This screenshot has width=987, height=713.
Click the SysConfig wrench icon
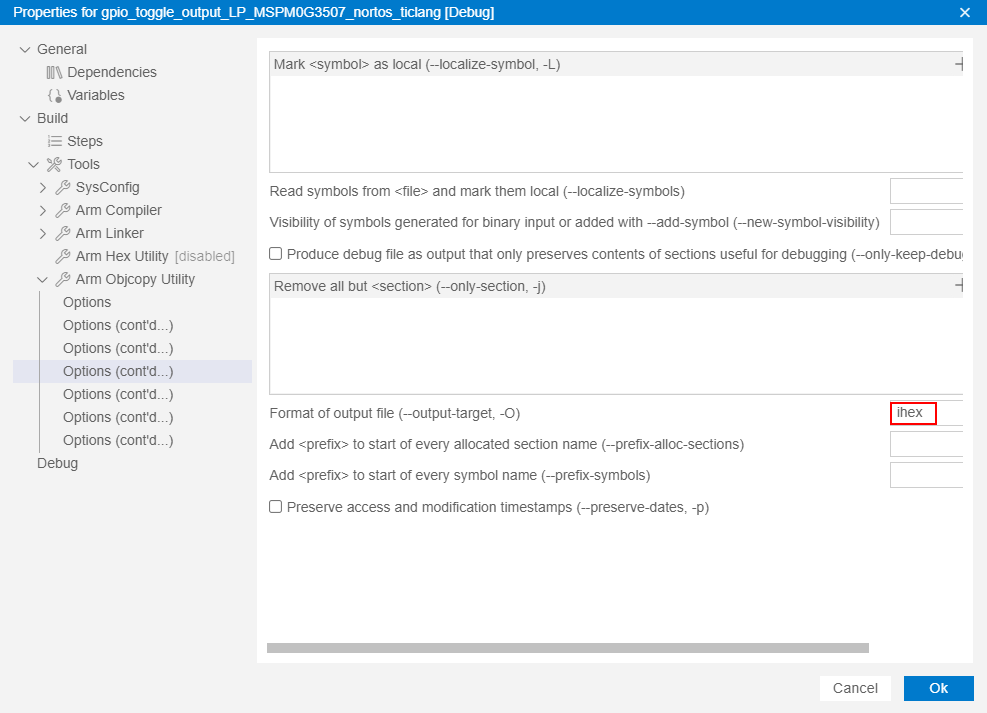[63, 188]
